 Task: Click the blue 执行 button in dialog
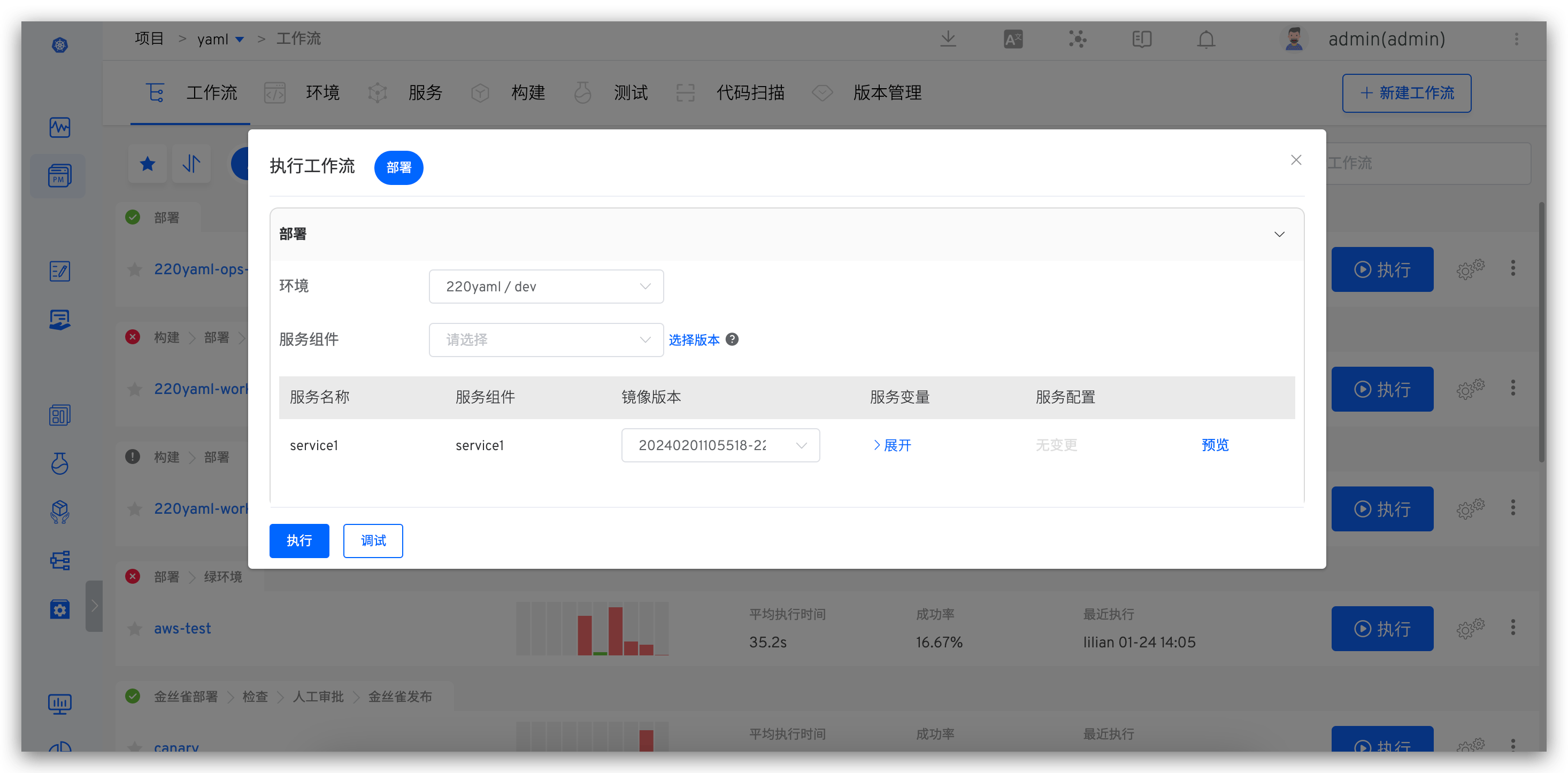[x=299, y=540]
